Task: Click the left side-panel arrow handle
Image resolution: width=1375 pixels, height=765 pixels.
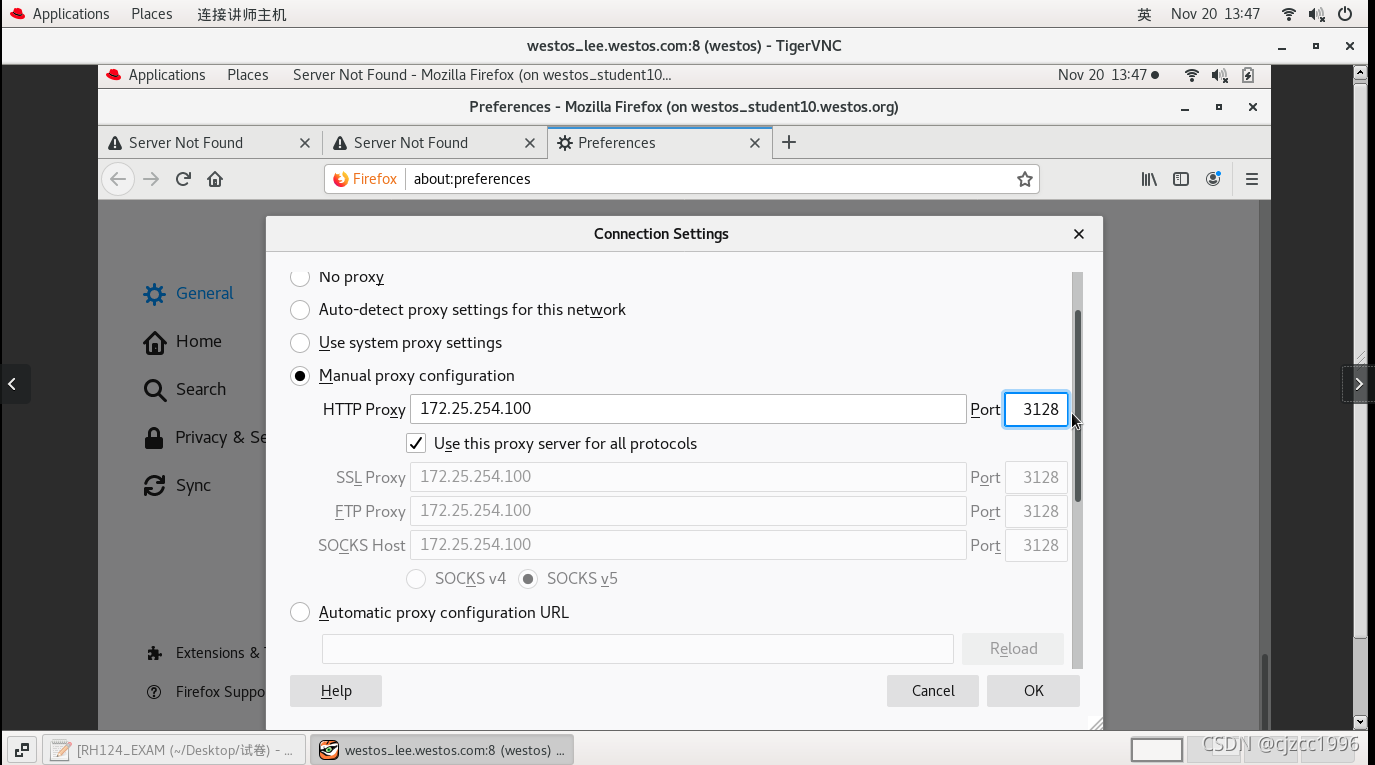Action: click(14, 384)
